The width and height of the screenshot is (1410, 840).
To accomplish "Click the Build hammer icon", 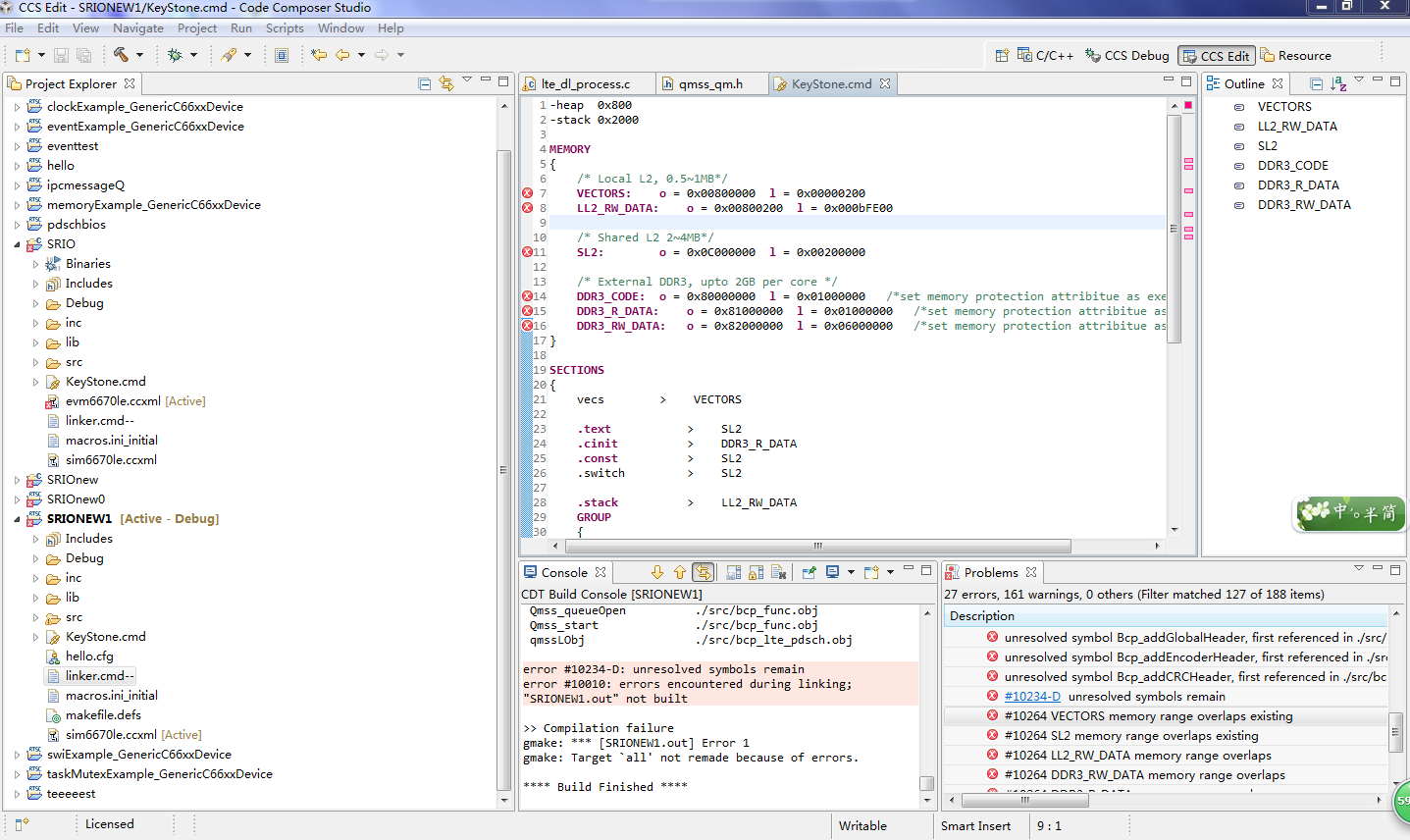I will [x=121, y=55].
